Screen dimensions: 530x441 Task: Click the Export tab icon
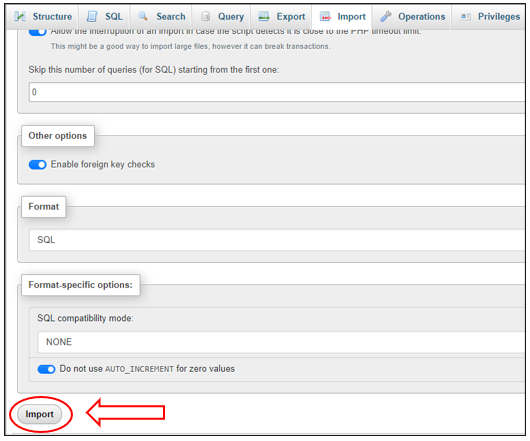(x=264, y=16)
